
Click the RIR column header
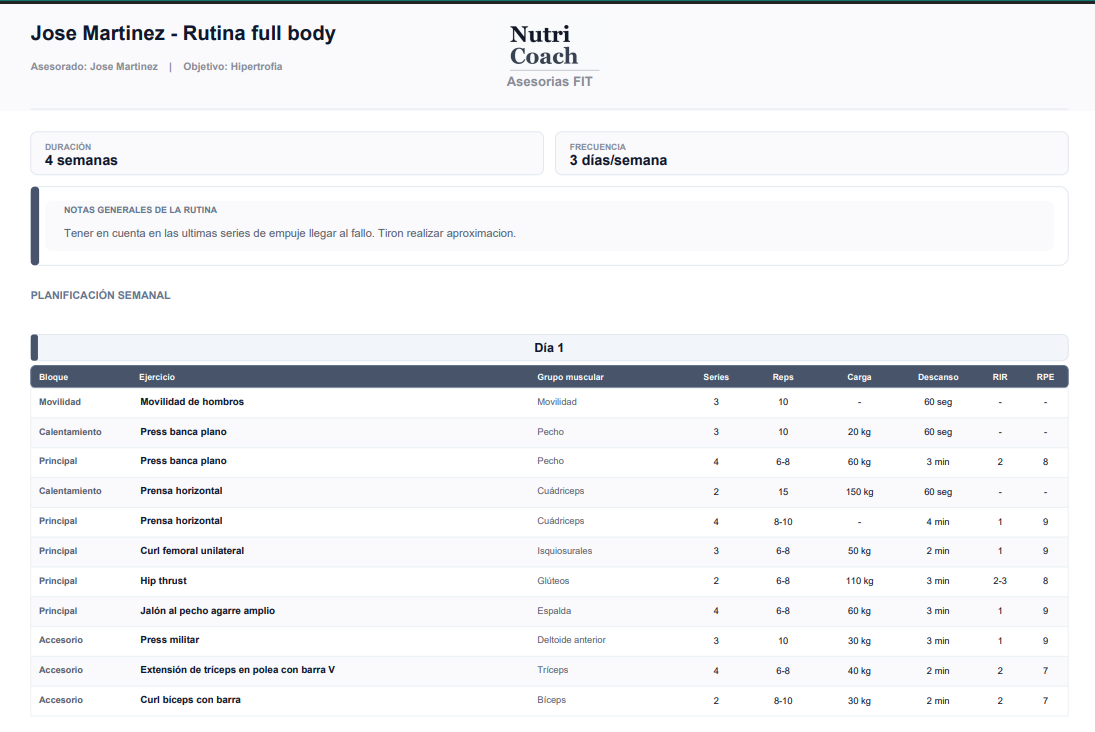click(1000, 377)
